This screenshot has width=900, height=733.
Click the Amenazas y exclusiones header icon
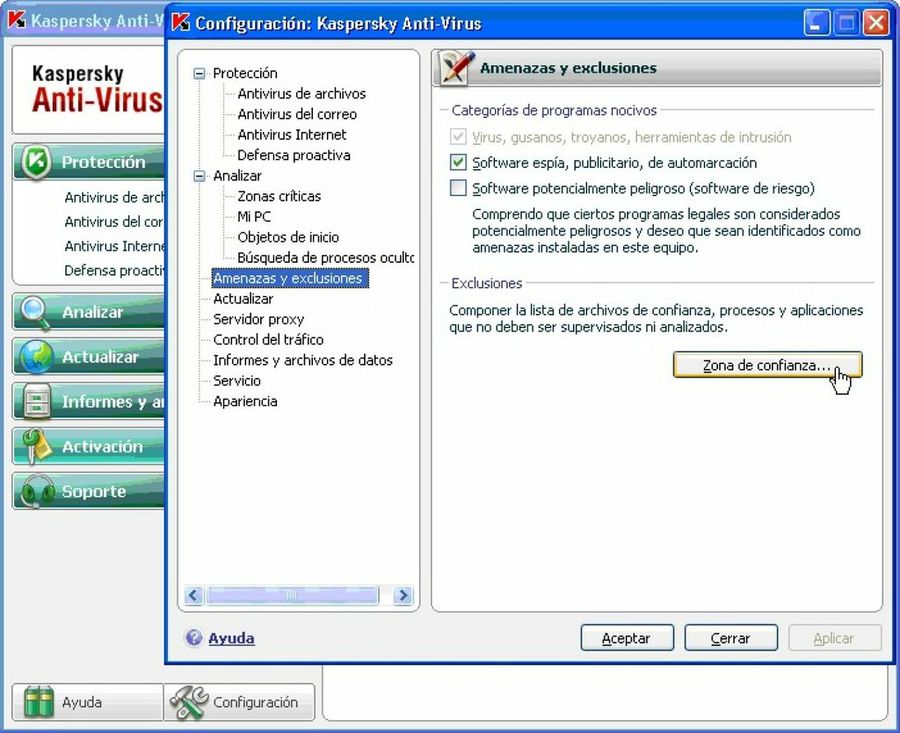[x=454, y=67]
